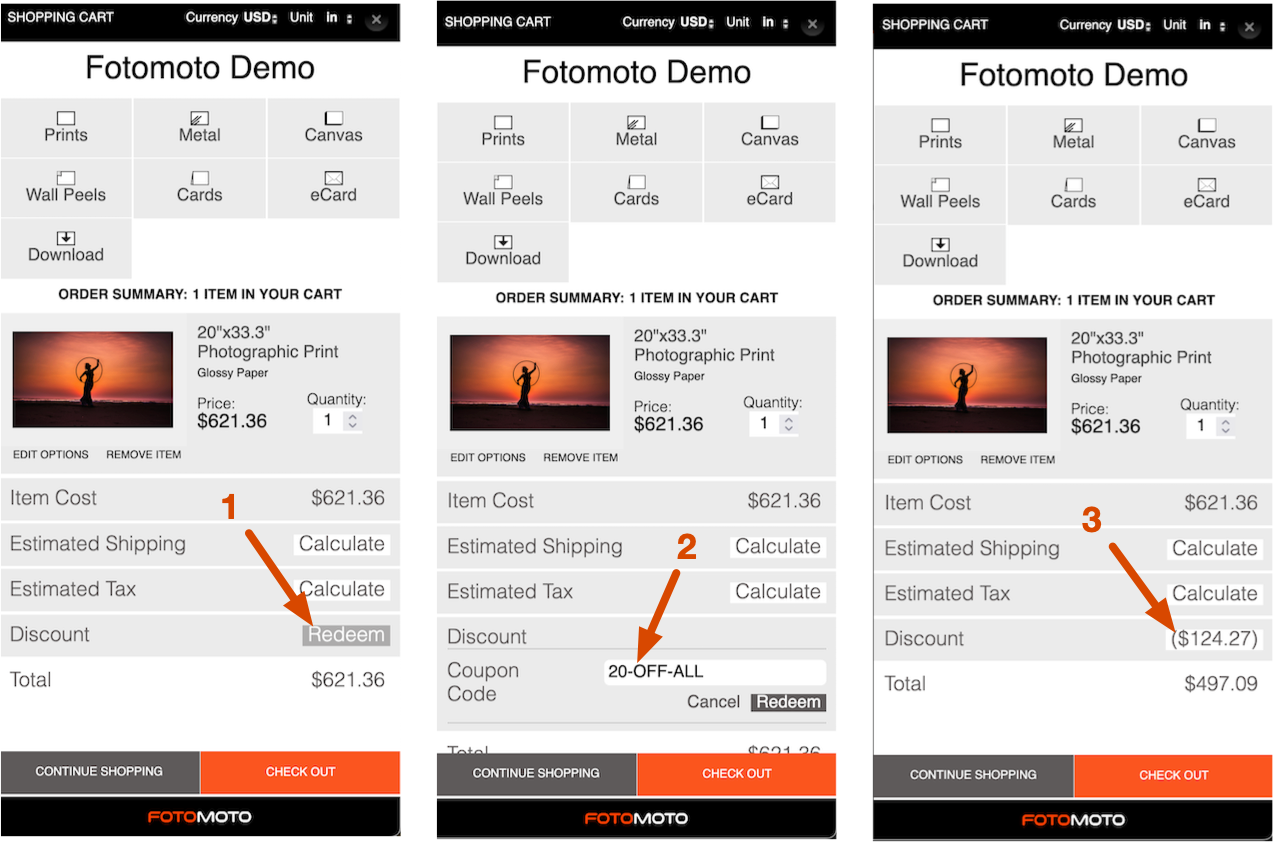The height and width of the screenshot is (842, 1273).
Task: Click the sunset photo thumbnail in left cart
Action: click(93, 380)
